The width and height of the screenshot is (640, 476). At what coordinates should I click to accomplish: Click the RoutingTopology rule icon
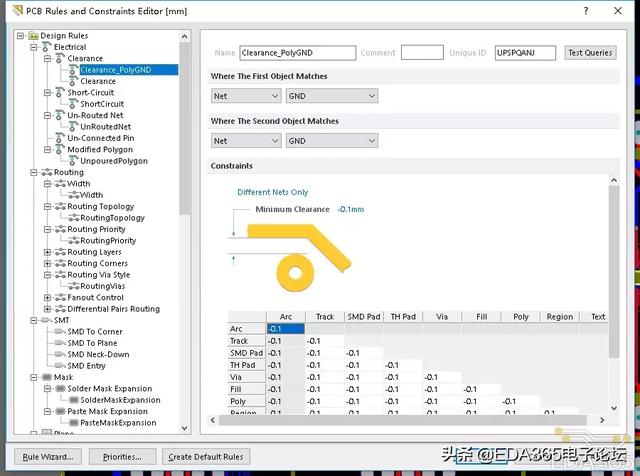pyautogui.click(x=73, y=218)
